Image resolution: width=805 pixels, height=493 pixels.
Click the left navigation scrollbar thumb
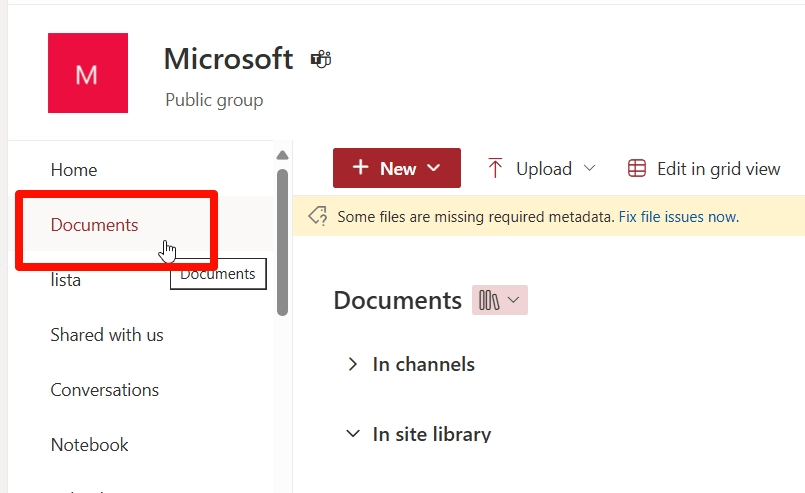[282, 242]
